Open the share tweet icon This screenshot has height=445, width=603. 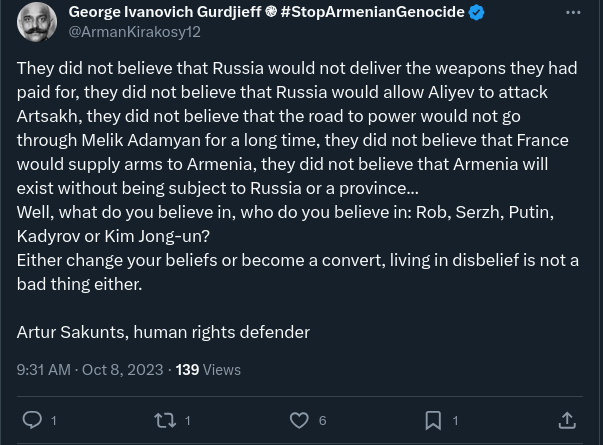click(567, 421)
